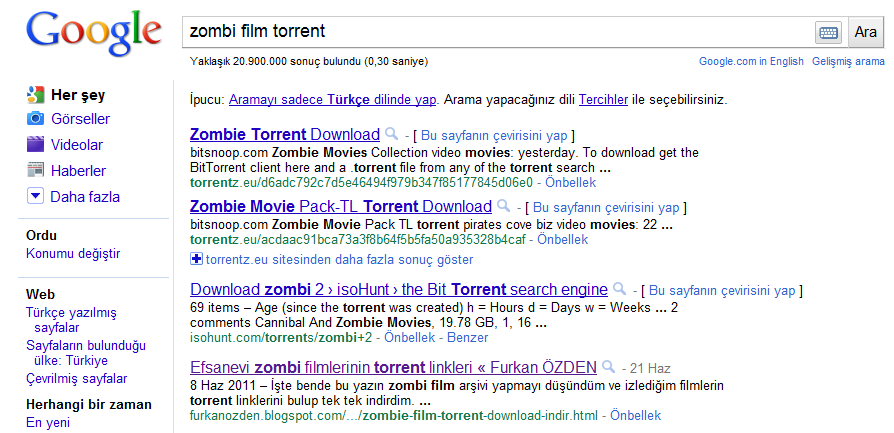Screen dimensions: 894x433
Task: Click the isohunt.com/torrents/zombi+2 URL text
Action: (281, 337)
